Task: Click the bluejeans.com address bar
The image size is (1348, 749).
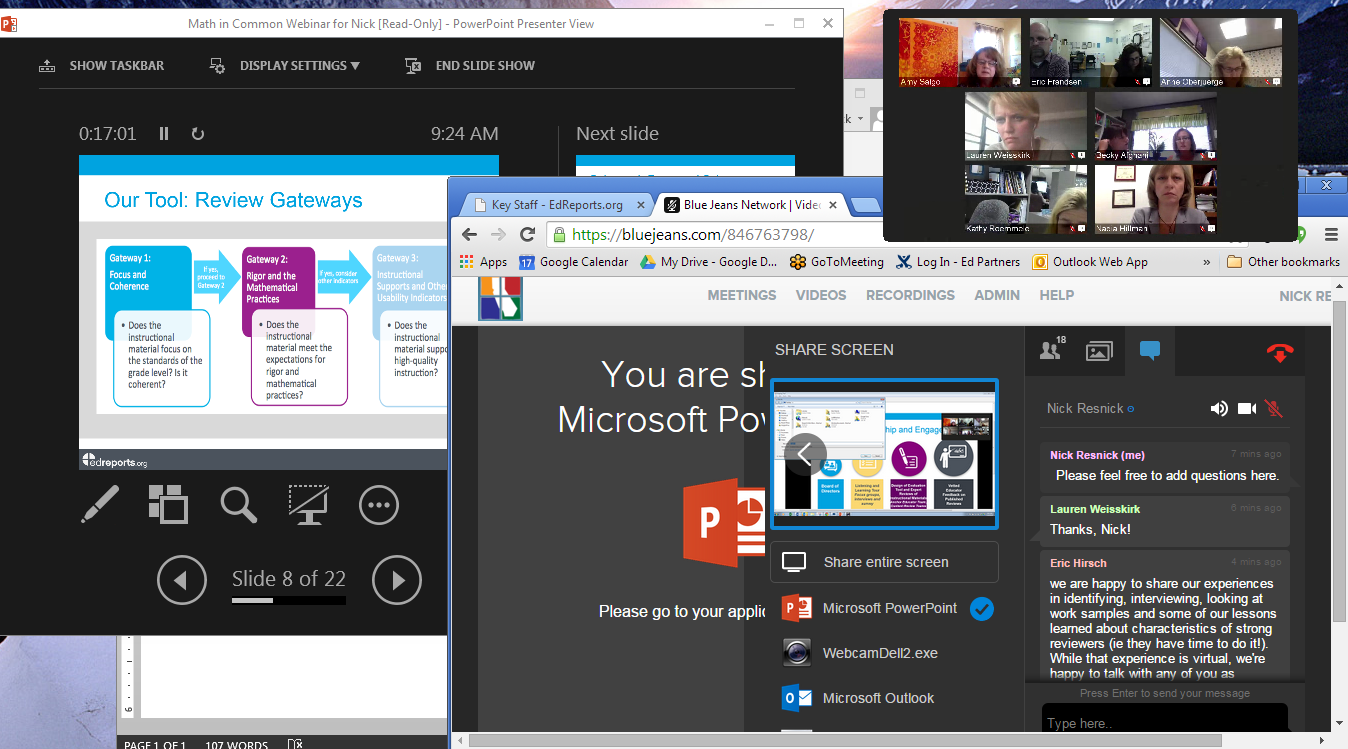Action: [714, 235]
